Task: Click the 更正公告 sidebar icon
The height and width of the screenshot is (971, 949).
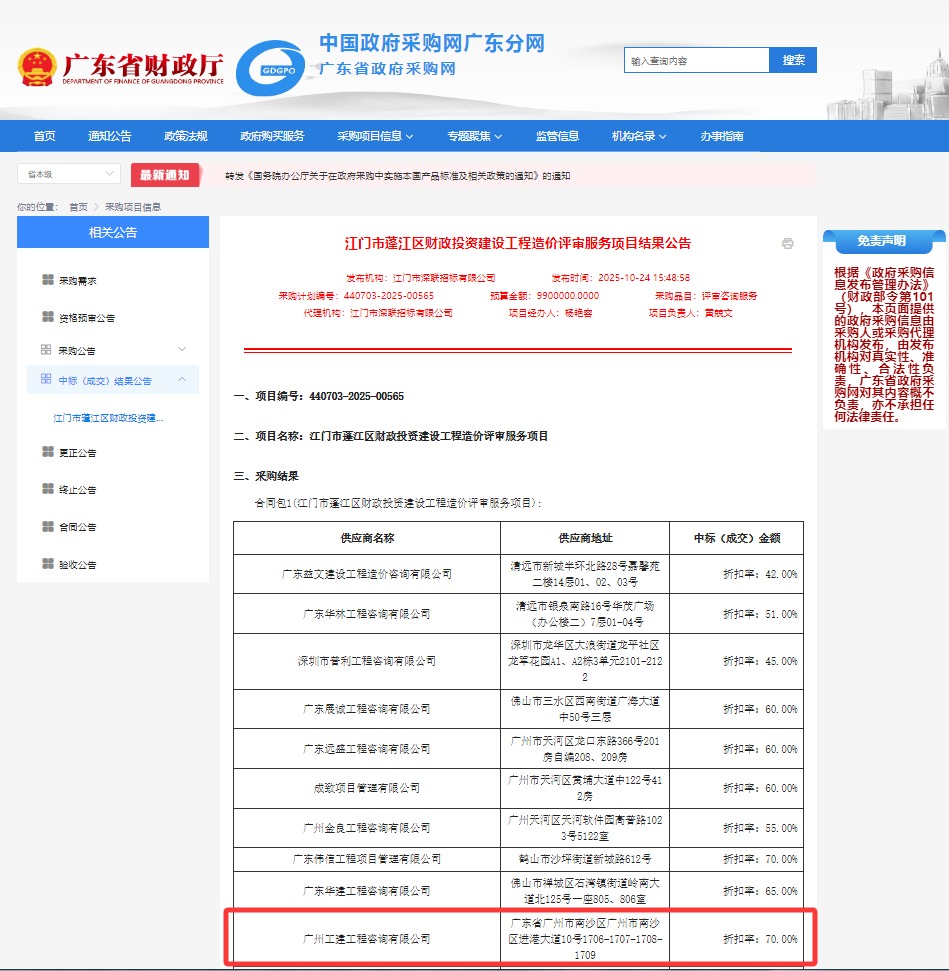Action: [x=47, y=452]
